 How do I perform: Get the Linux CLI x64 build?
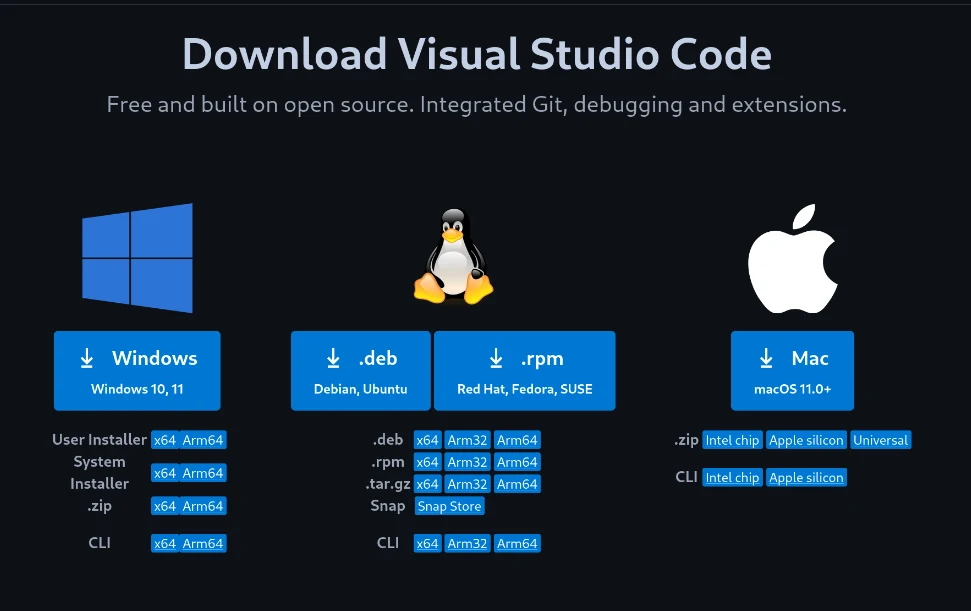pyautogui.click(x=427, y=544)
